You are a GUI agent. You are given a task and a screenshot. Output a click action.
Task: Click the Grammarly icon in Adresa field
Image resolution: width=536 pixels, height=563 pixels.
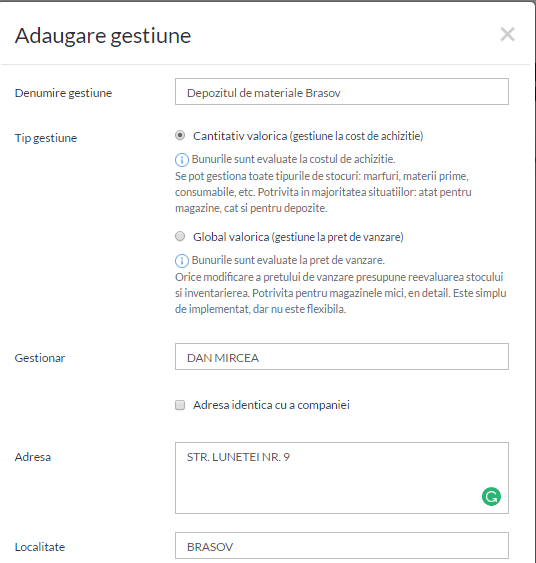[491, 496]
